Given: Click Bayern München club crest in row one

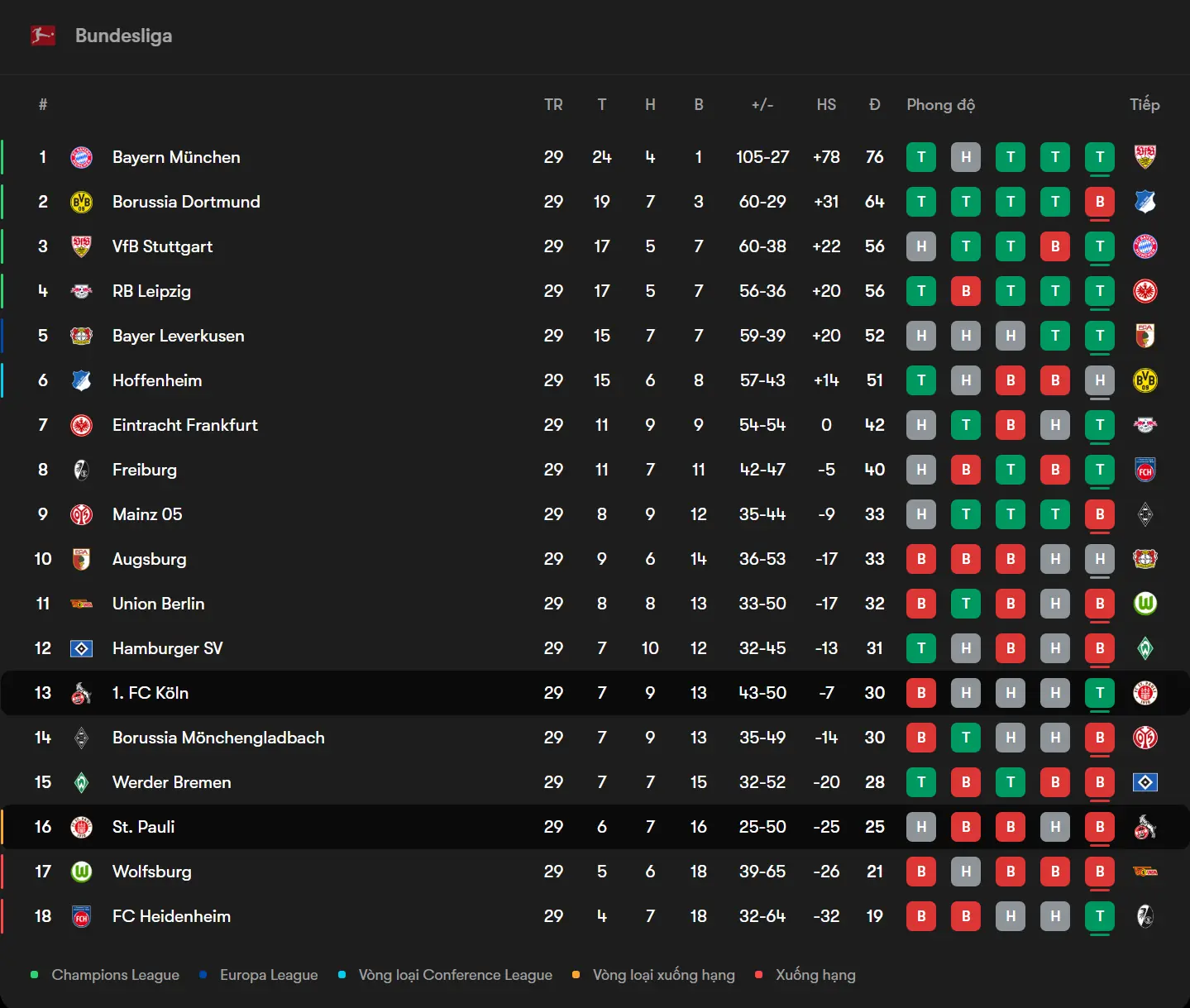Looking at the screenshot, I should tap(81, 157).
